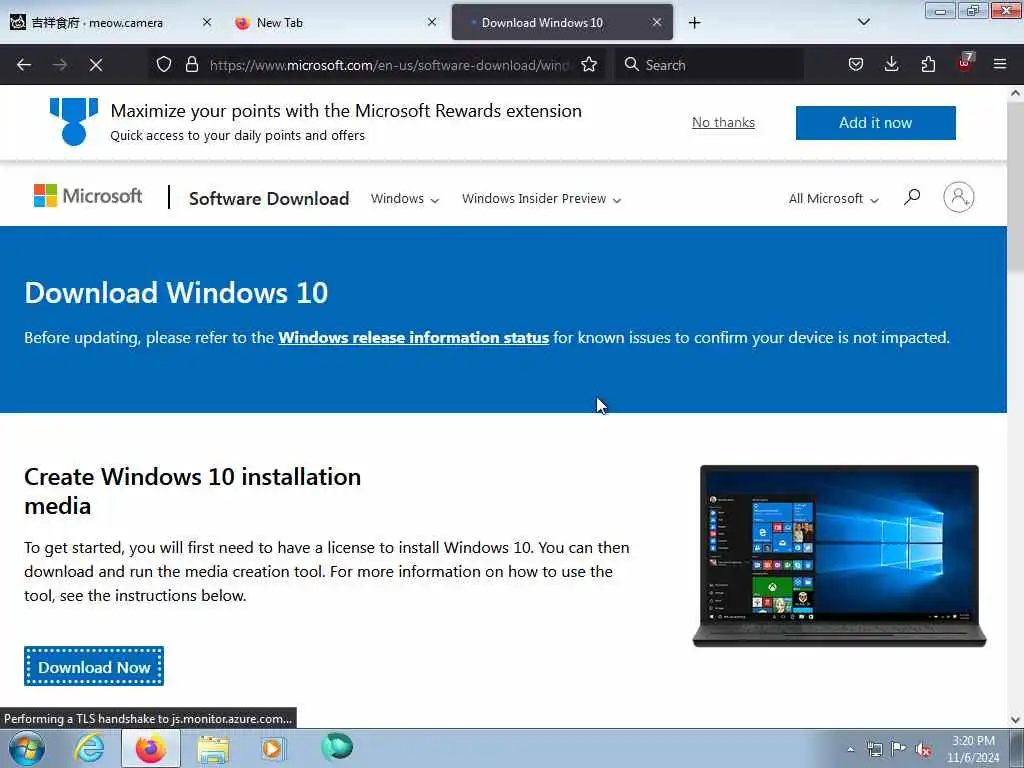This screenshot has height=768, width=1024.
Task: Open Firefox extensions puzzle icon
Action: click(928, 65)
